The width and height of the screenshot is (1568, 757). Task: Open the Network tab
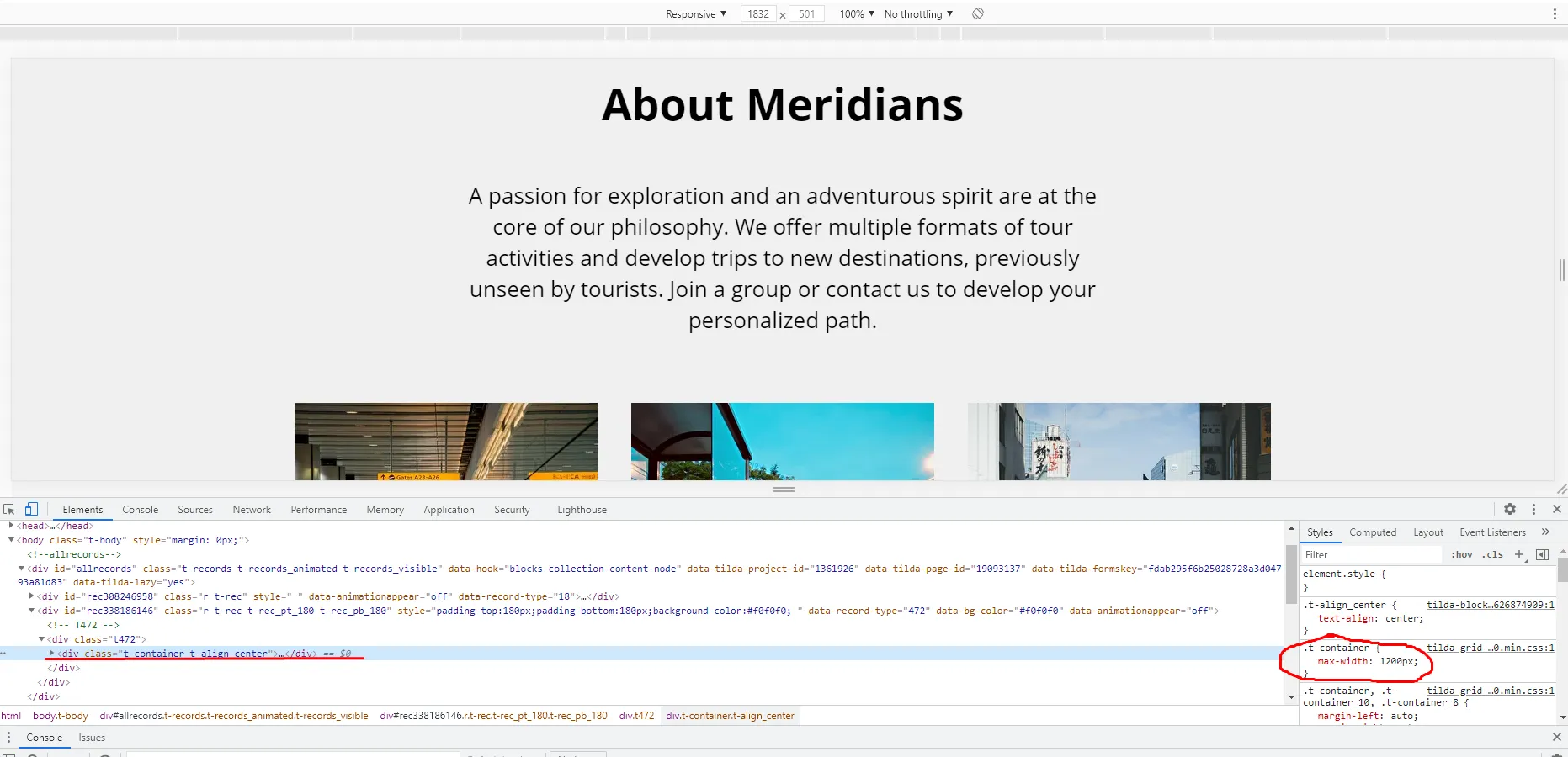click(x=252, y=510)
